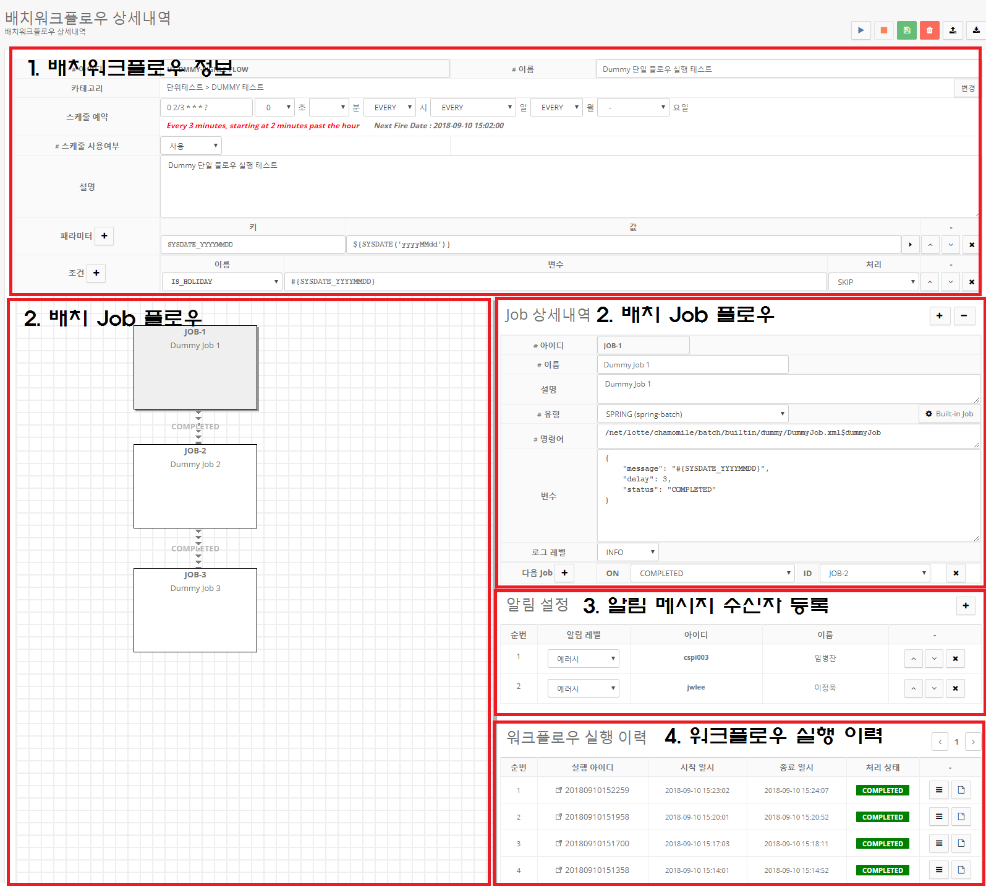Move recipient cspi003 up
This screenshot has height=889, width=986.
click(x=914, y=658)
